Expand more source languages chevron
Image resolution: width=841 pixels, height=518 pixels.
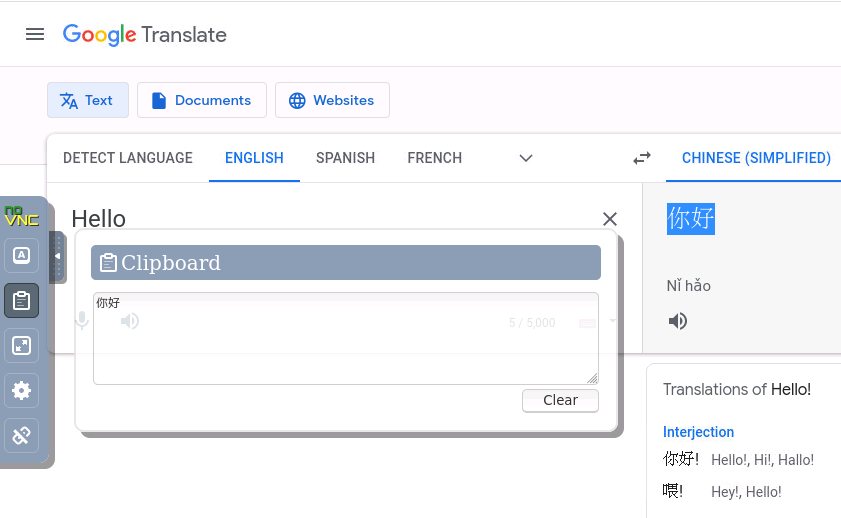pyautogui.click(x=526, y=158)
